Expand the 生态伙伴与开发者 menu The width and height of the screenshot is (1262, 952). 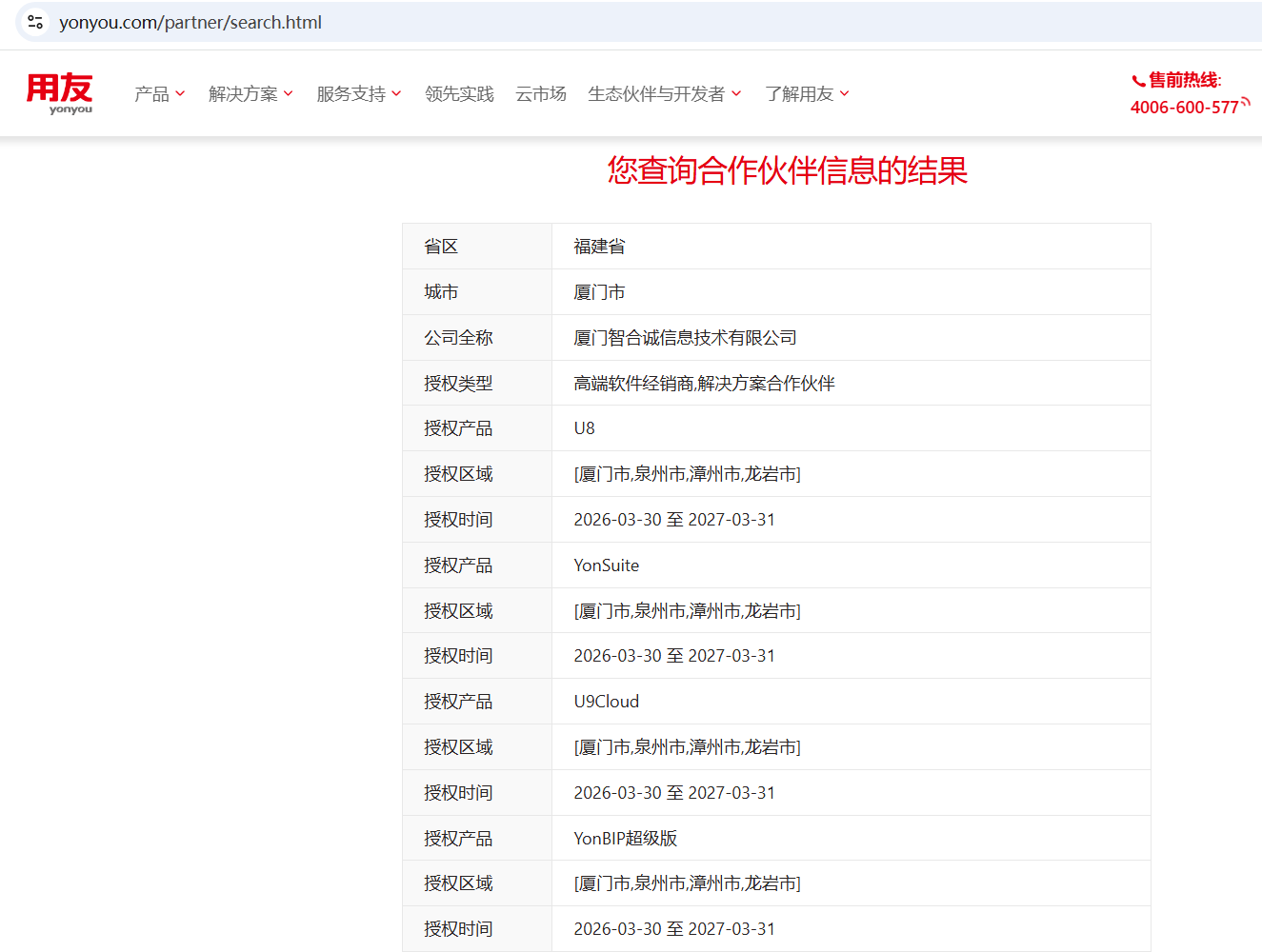[664, 94]
